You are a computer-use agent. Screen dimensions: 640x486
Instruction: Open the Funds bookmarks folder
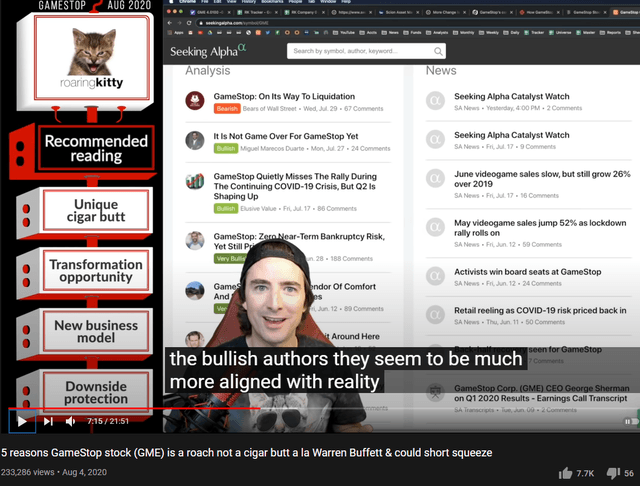tap(413, 33)
